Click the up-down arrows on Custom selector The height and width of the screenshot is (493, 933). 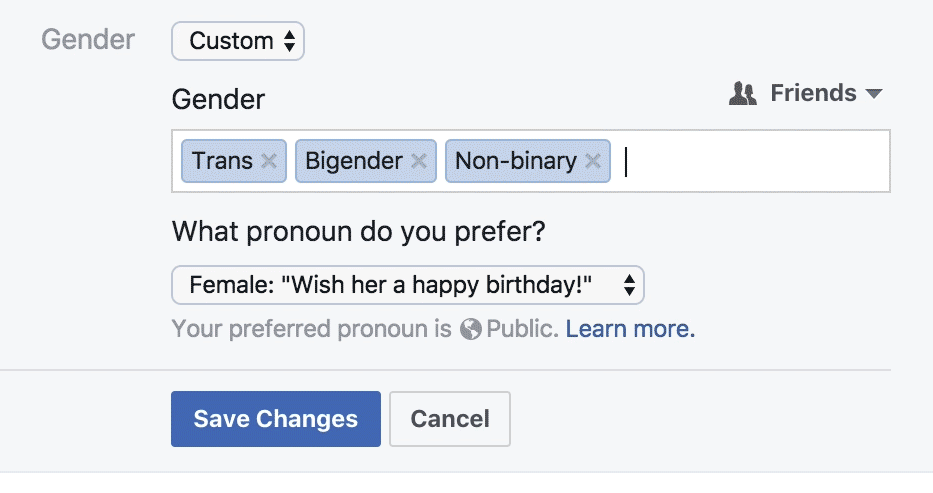pyautogui.click(x=289, y=41)
